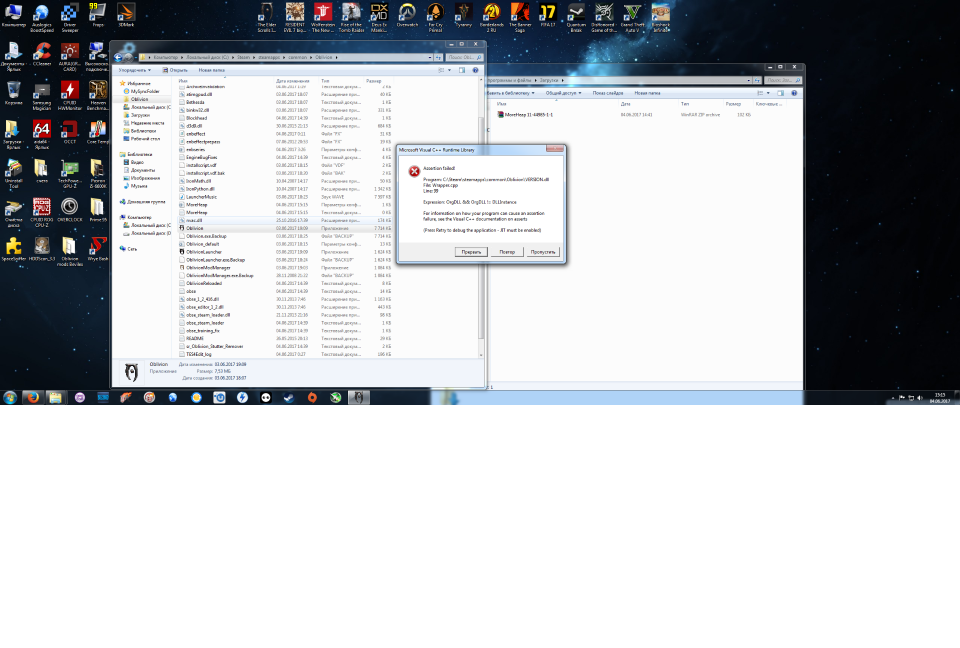This screenshot has height=648, width=960.
Task: Click the Прервать (Abort) button in error dialog
Action: point(471,252)
